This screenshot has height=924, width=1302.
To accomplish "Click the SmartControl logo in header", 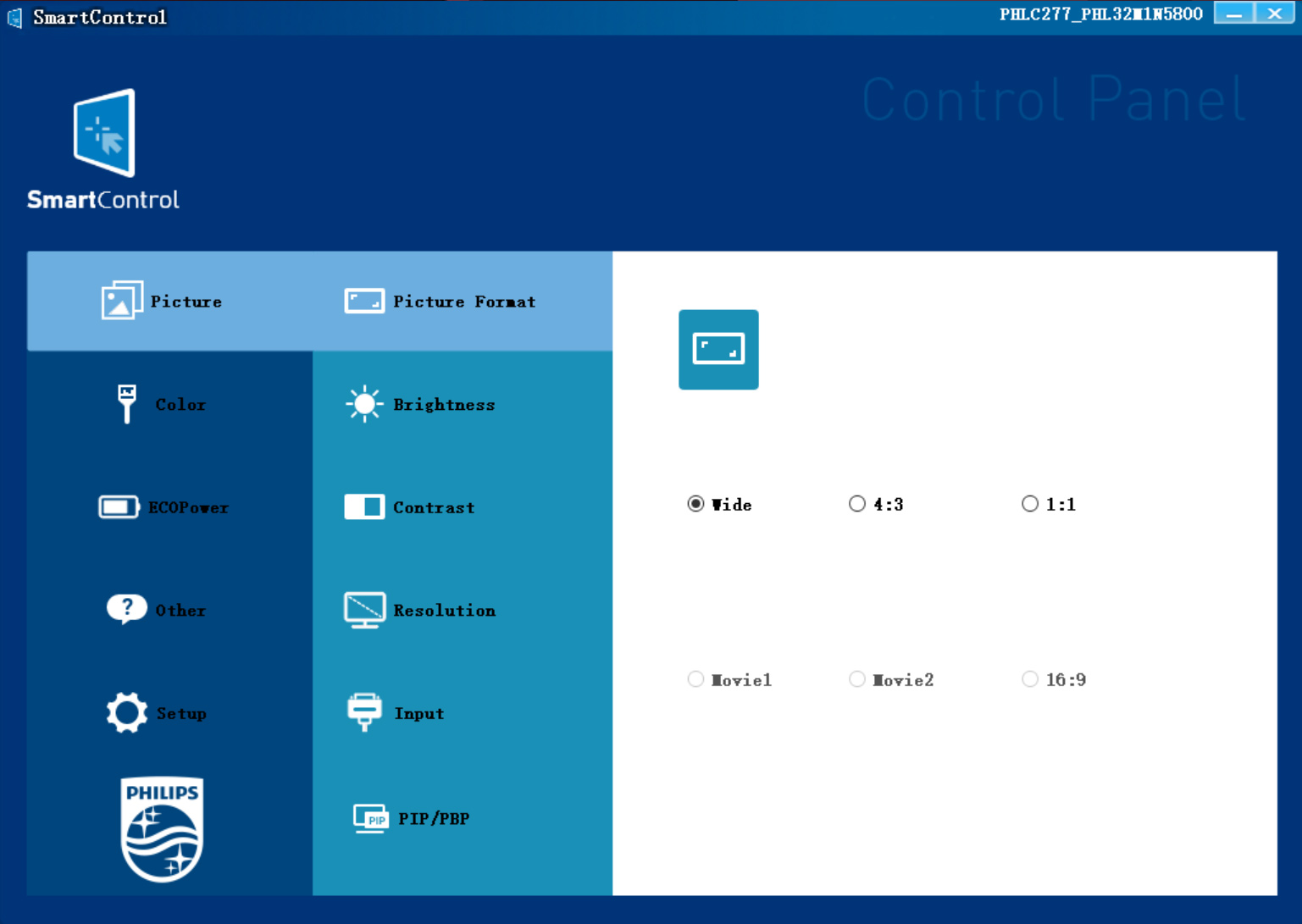I will coord(103,150).
